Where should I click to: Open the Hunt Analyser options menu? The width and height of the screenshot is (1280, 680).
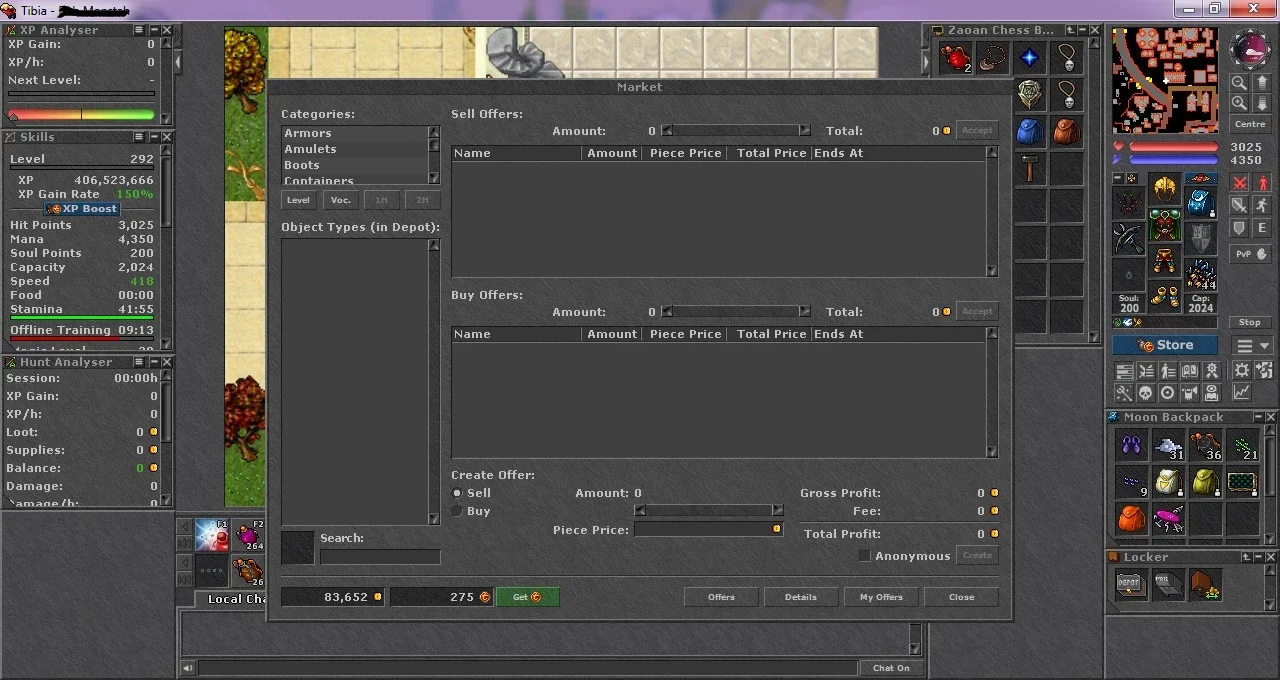[139, 362]
